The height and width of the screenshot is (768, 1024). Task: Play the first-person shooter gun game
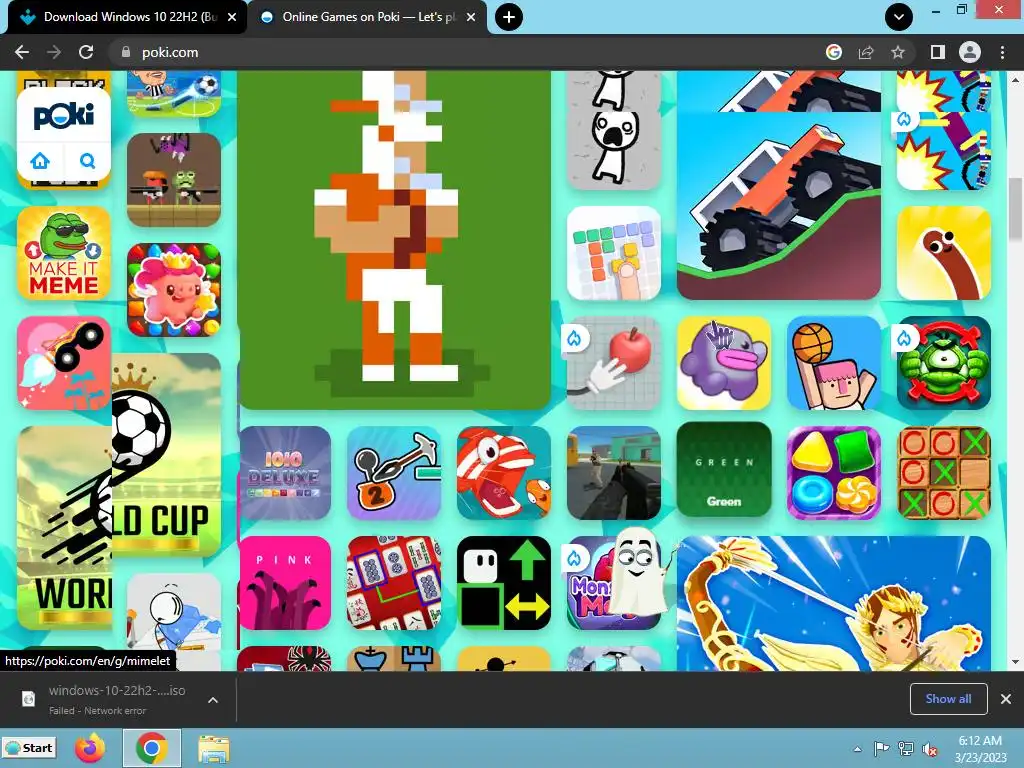point(614,473)
